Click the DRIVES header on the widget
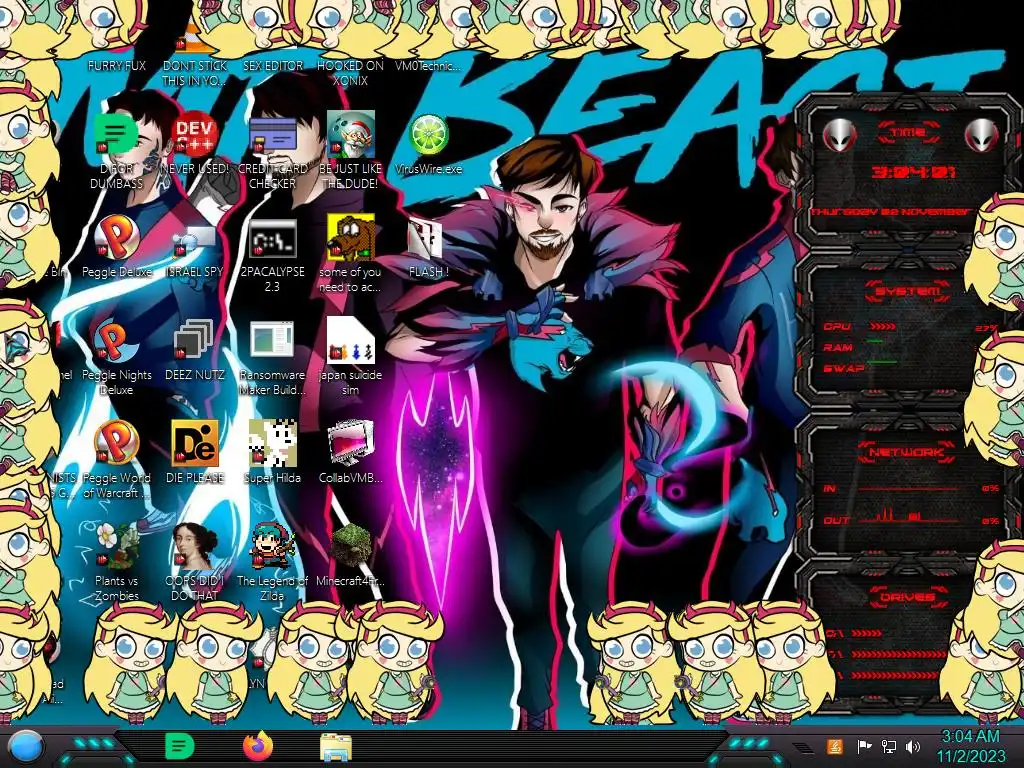 pos(907,597)
